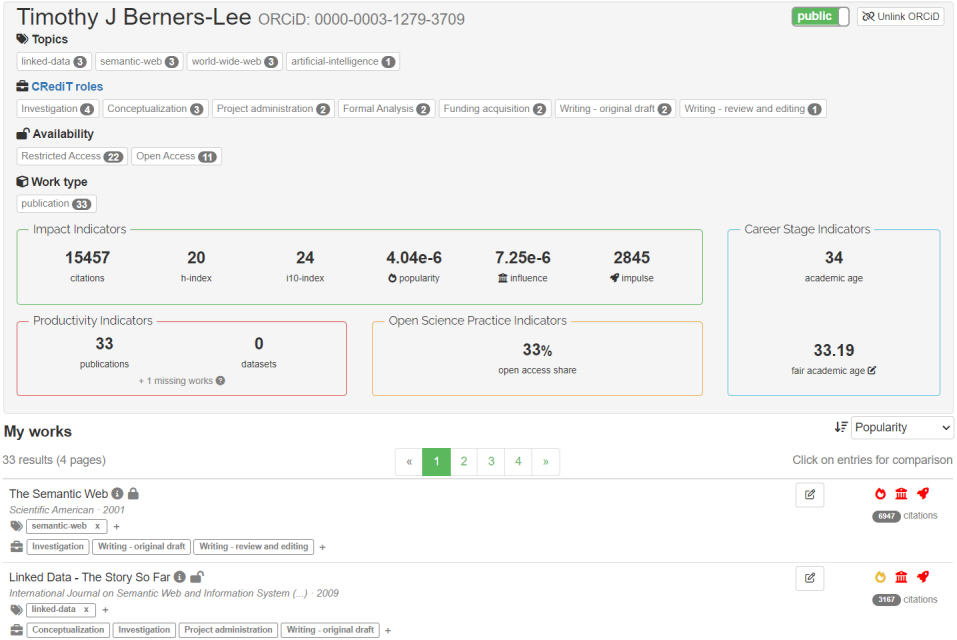The height and width of the screenshot is (640, 957).
Task: Click the impulse impact indicator label
Action: coord(632,278)
